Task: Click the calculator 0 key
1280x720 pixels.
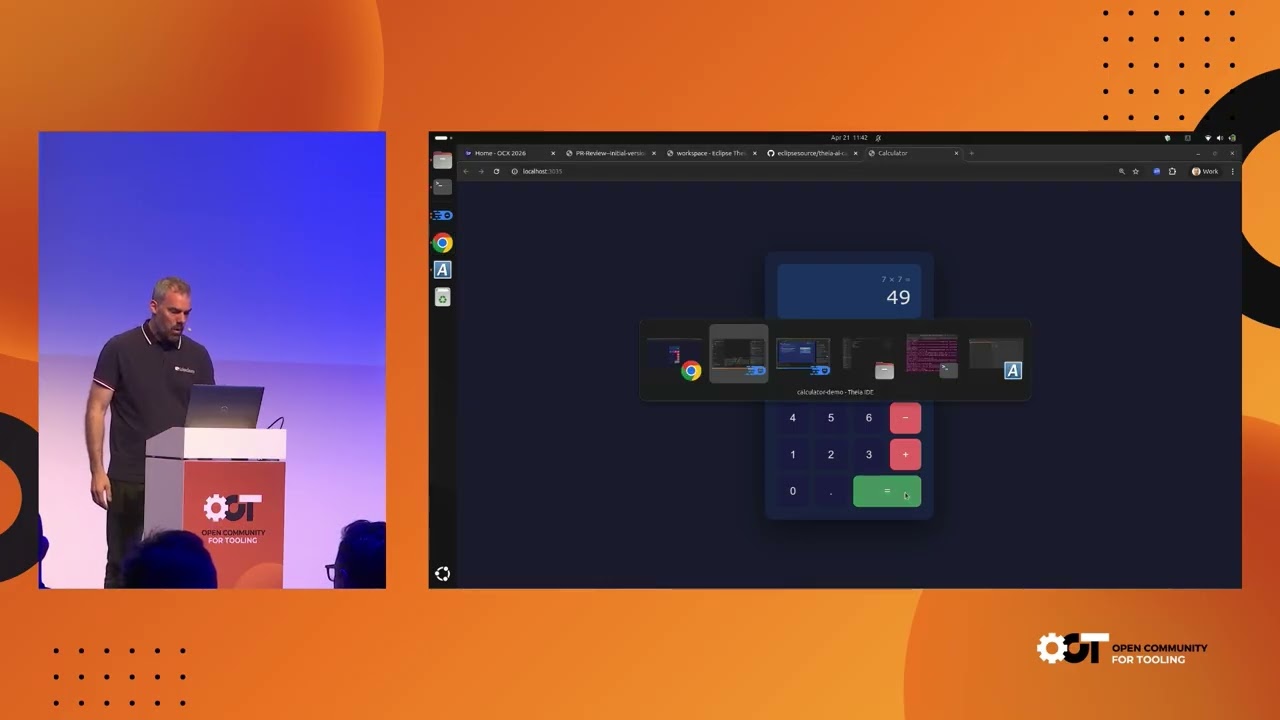Action: pyautogui.click(x=793, y=491)
